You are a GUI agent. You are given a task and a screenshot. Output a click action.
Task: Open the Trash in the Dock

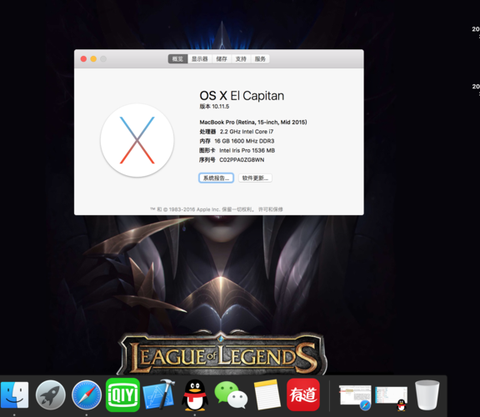(427, 395)
